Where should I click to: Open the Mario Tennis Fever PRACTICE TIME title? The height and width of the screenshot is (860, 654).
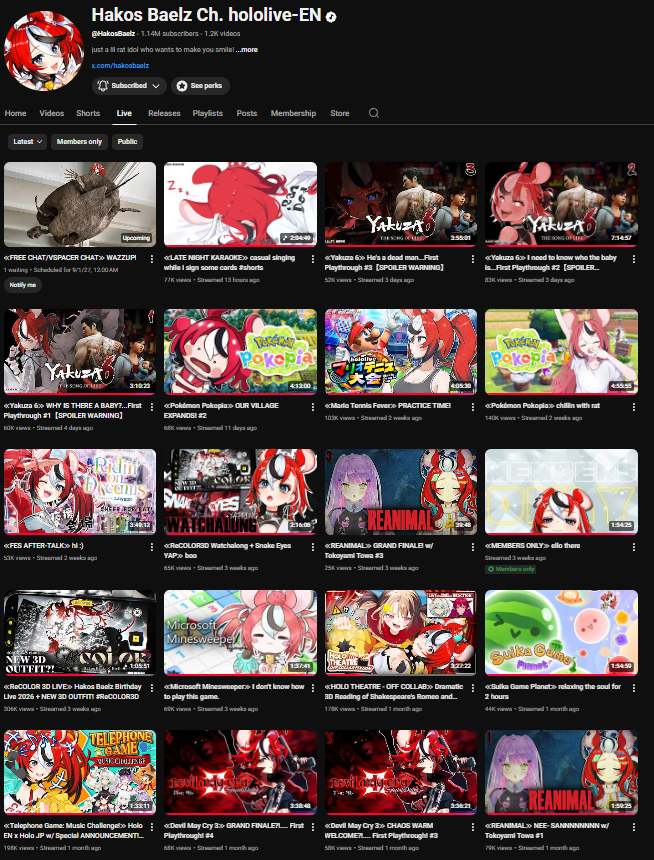coord(387,406)
